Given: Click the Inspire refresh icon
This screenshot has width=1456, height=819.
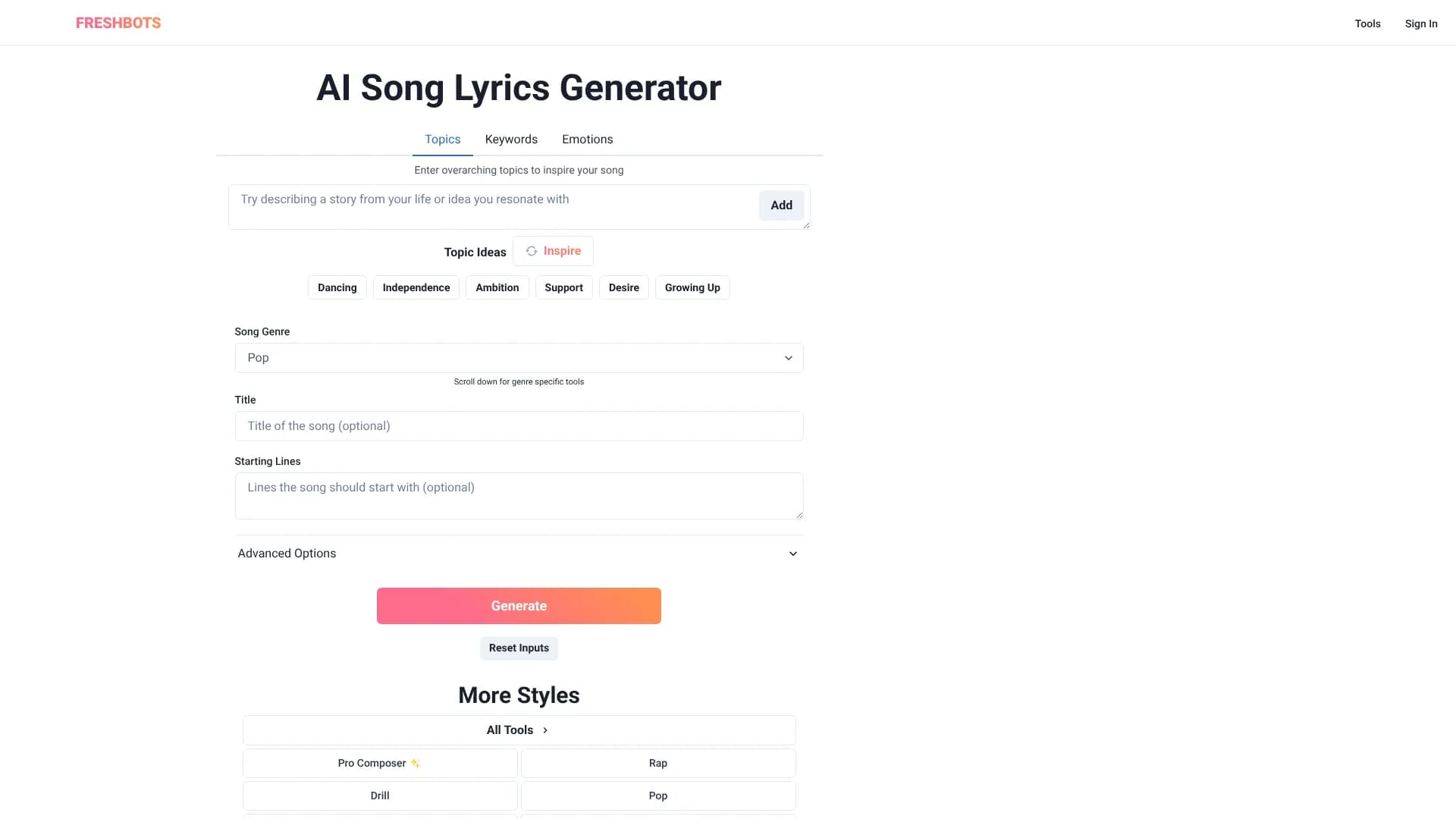Looking at the screenshot, I should (x=532, y=251).
